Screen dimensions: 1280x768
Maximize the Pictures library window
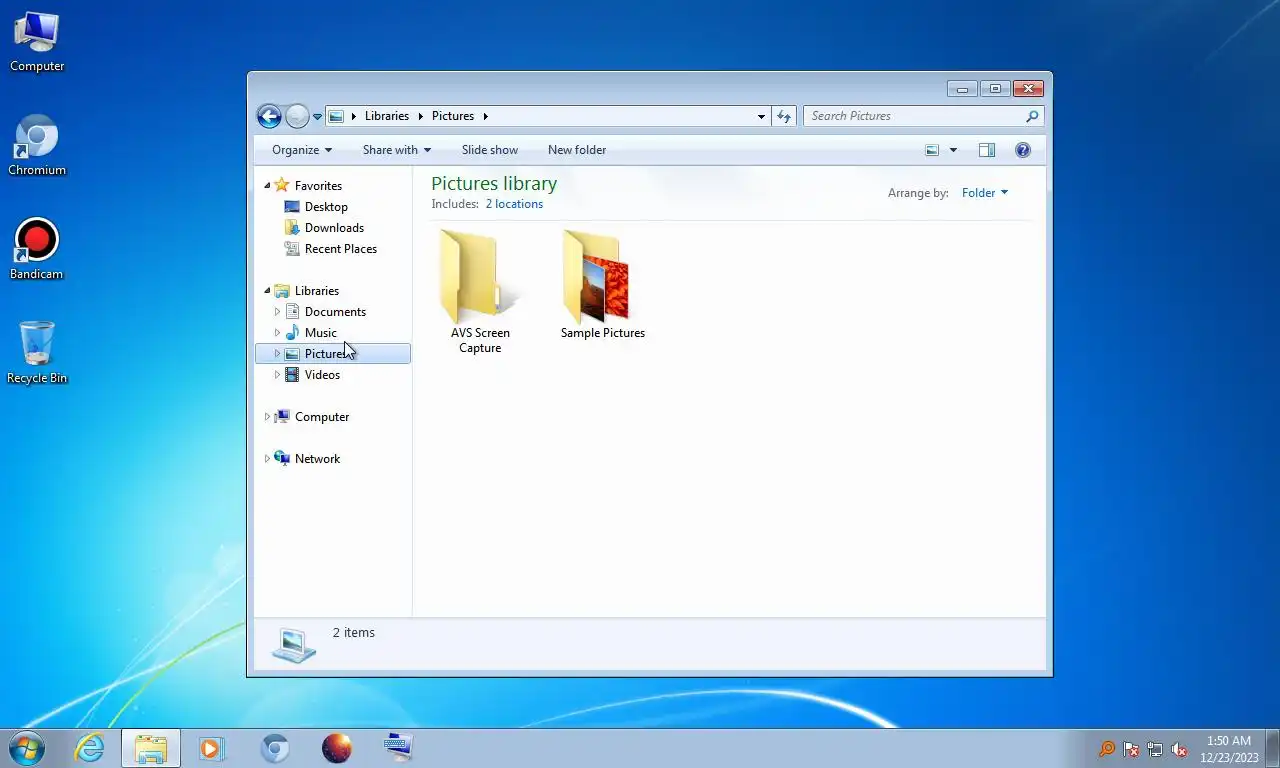[995, 89]
